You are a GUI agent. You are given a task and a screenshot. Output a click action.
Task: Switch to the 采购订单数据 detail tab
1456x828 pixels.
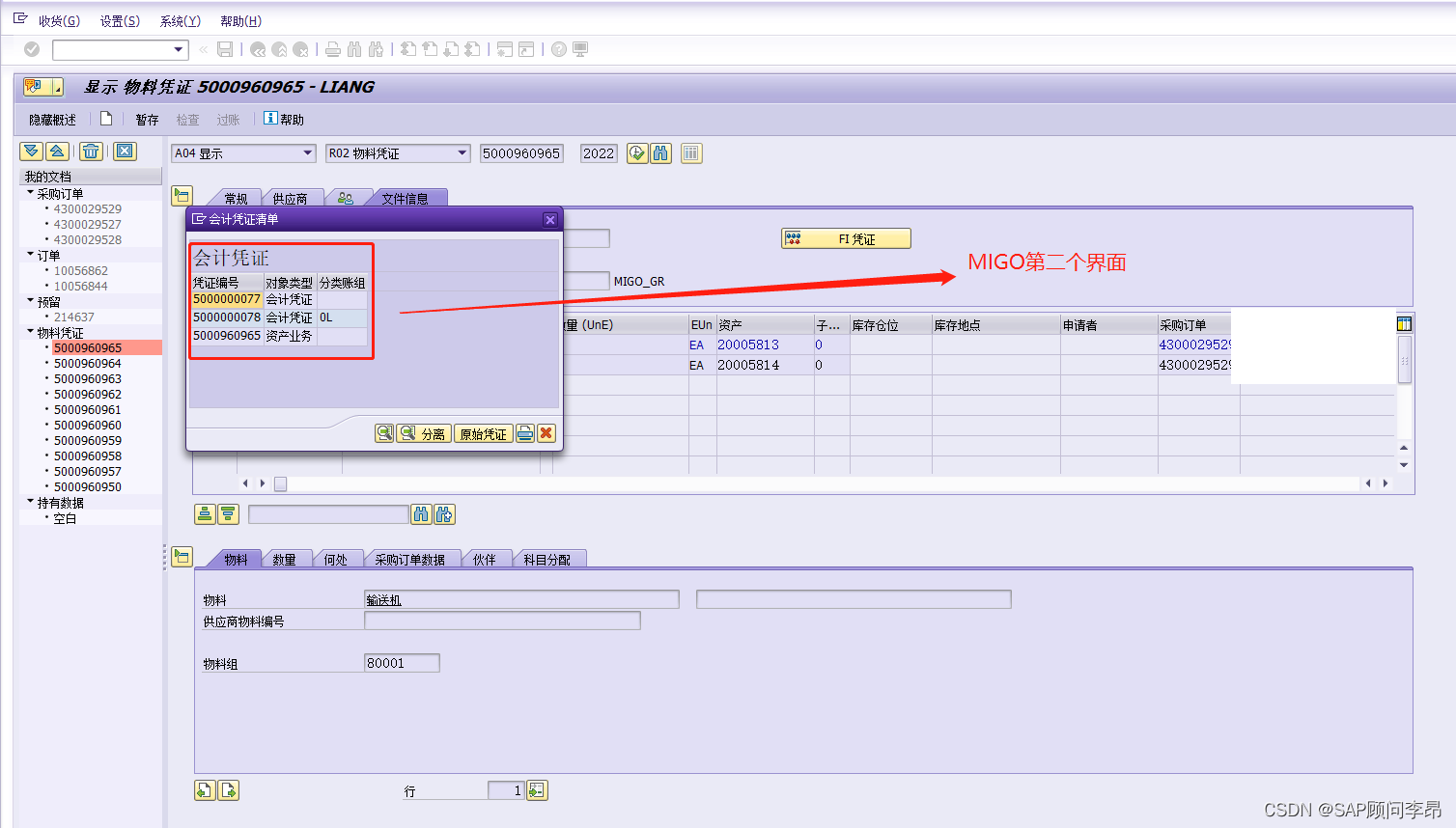[x=409, y=559]
